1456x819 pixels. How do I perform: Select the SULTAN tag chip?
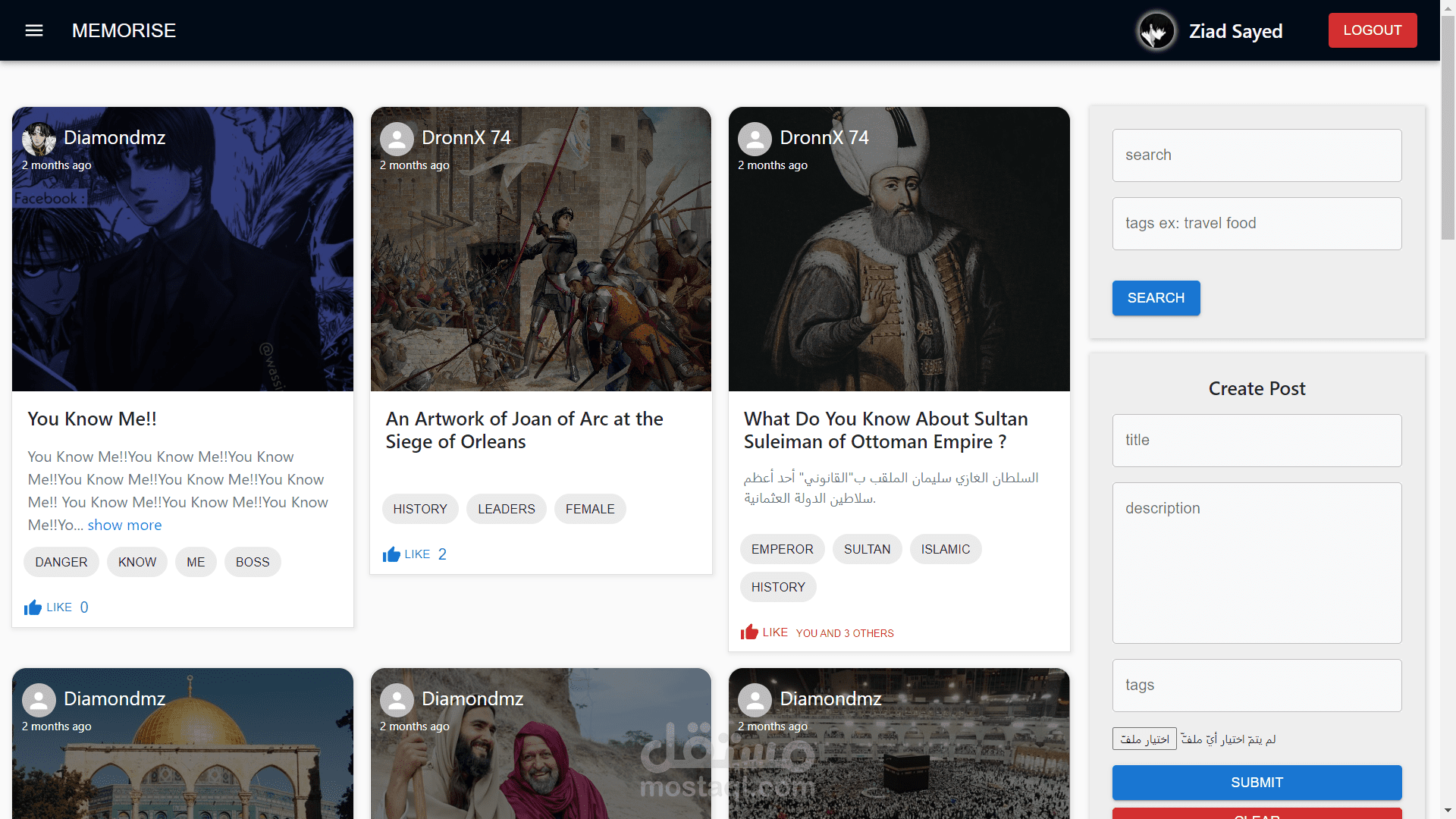point(867,549)
